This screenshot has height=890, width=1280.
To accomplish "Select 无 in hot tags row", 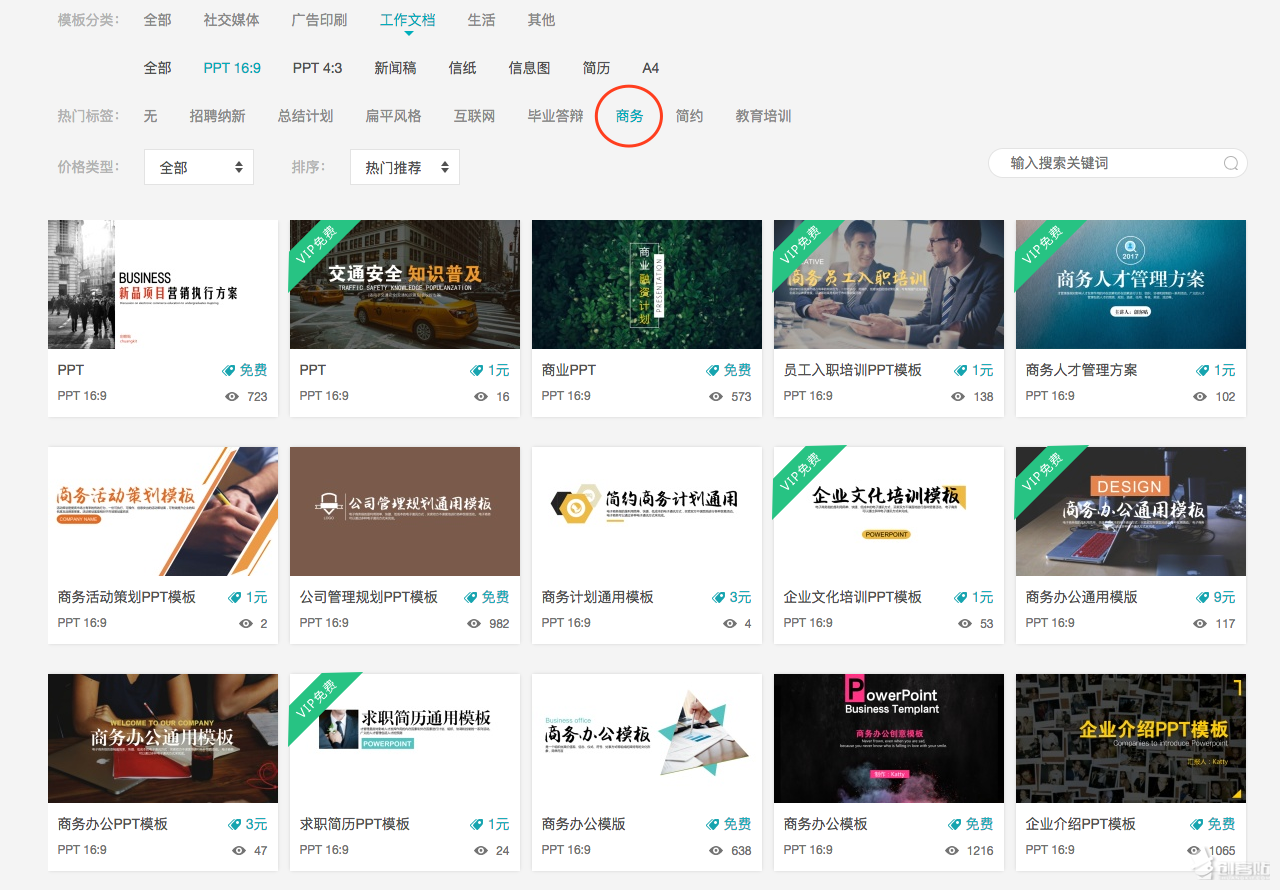I will [x=150, y=116].
